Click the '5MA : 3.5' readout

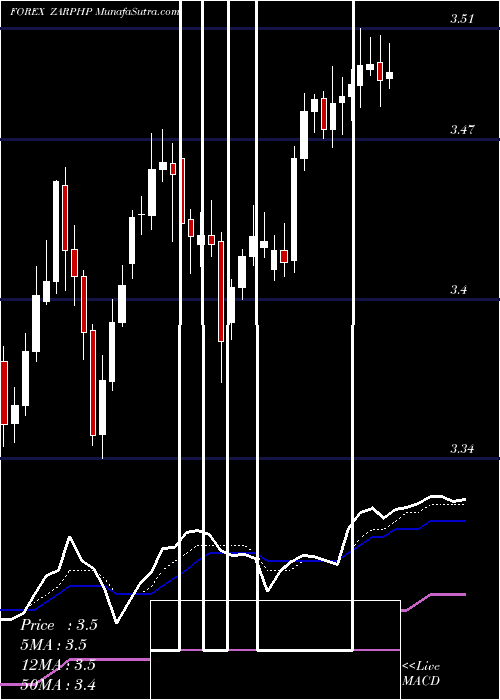(53, 645)
